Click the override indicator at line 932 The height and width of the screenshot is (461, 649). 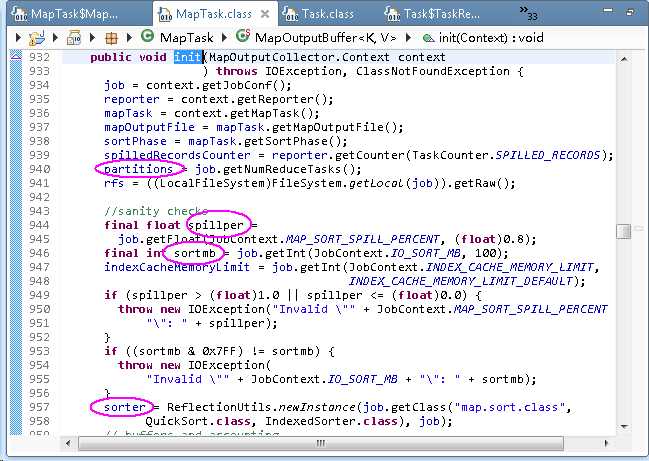point(16,56)
